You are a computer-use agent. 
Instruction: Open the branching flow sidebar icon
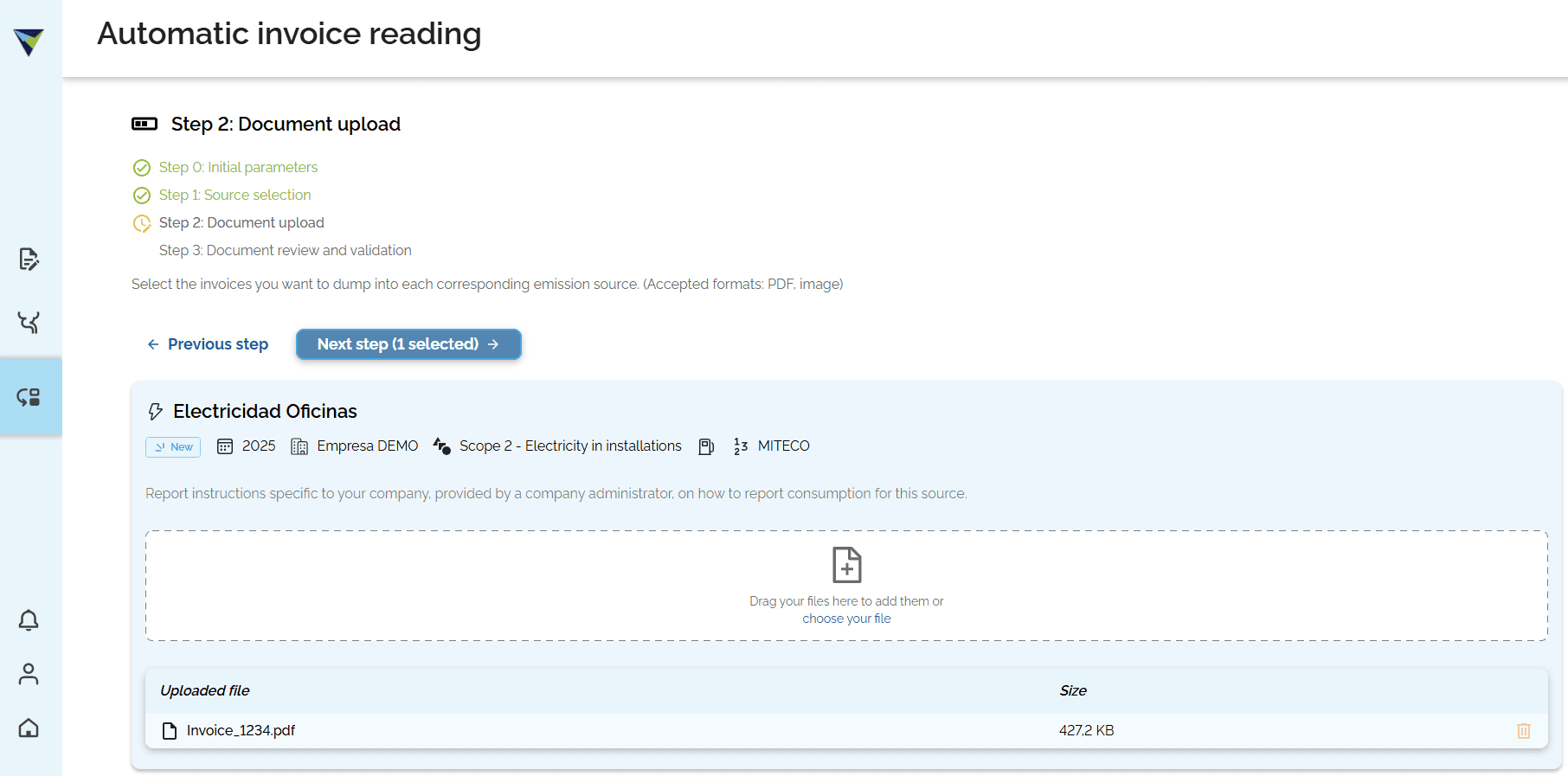[x=29, y=323]
